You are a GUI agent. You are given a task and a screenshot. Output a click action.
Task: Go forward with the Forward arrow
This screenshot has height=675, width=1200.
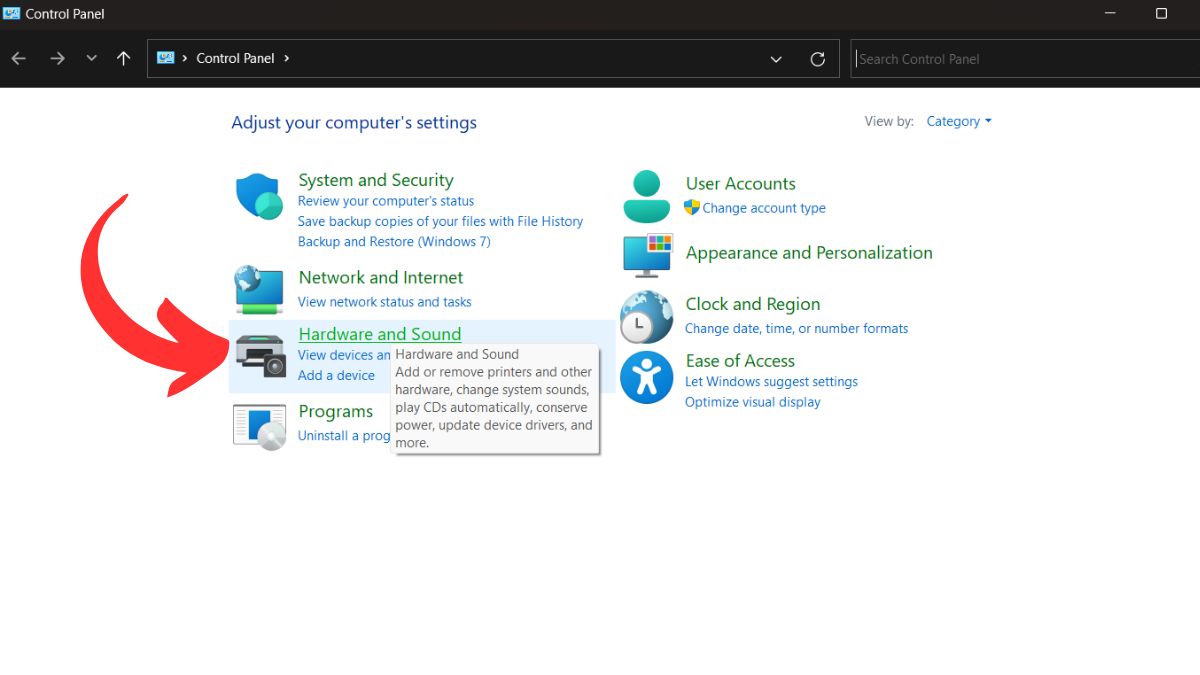pyautogui.click(x=57, y=59)
